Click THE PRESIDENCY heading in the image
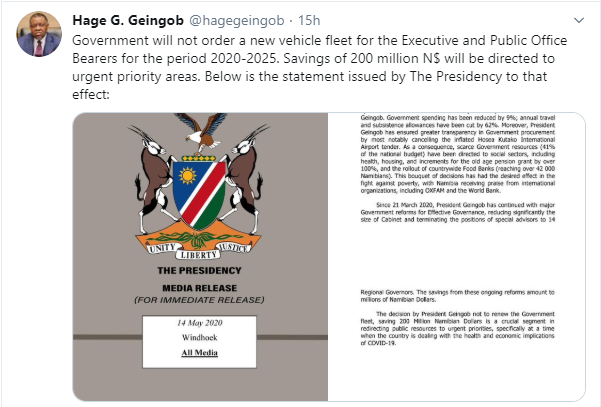 coord(199,271)
